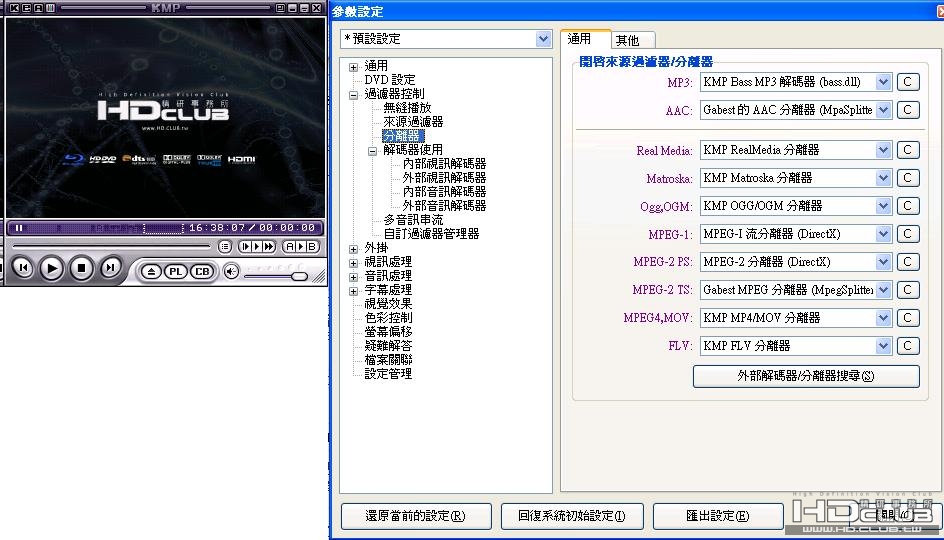The image size is (944, 540).
Task: Start playback with the Play button
Action: [52, 268]
